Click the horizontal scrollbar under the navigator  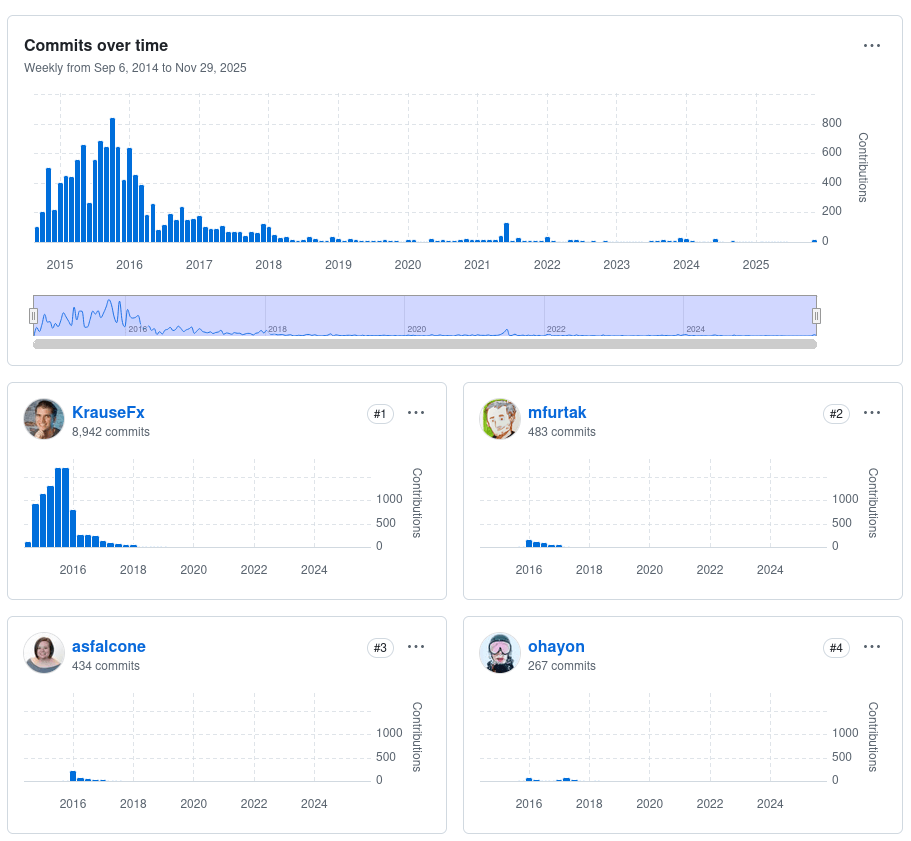tap(425, 344)
